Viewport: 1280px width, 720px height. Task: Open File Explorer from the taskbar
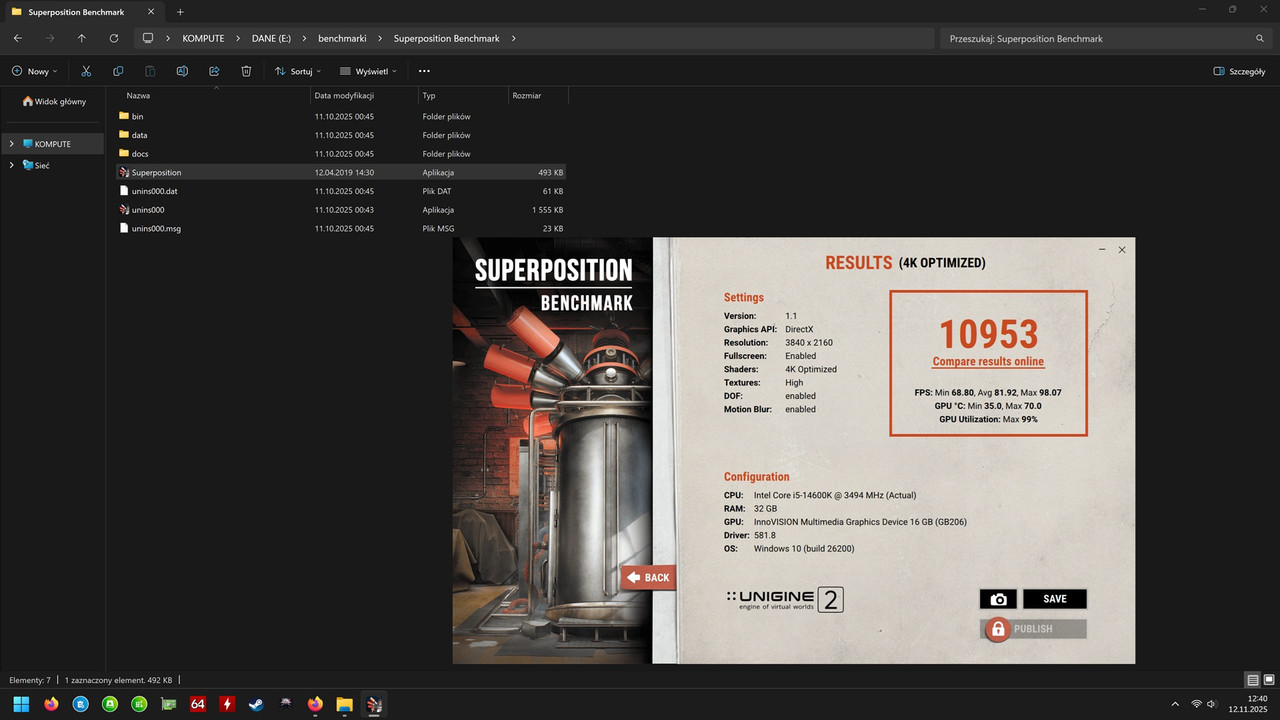coord(344,703)
